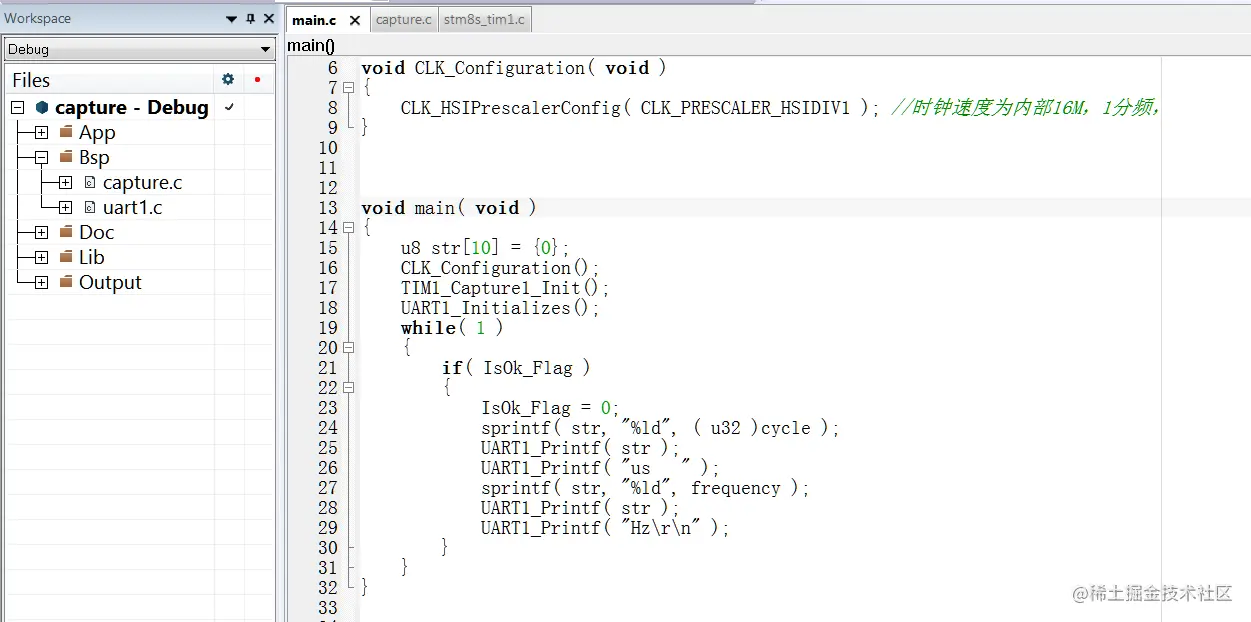Expand the App folder

[x=41, y=133]
